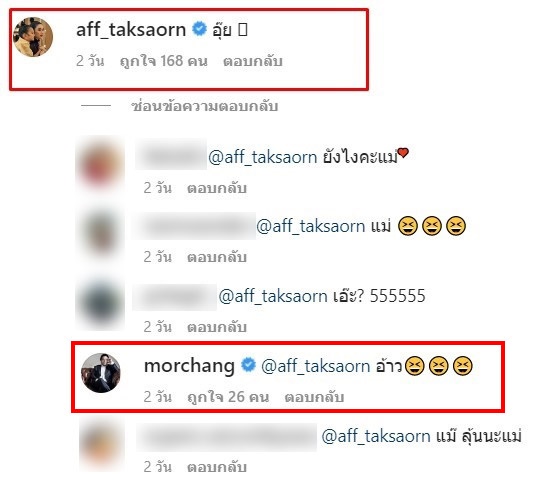Collapse replies with ซ่อนข้อความตอบกลับ
The image size is (556, 487).
coord(205,106)
